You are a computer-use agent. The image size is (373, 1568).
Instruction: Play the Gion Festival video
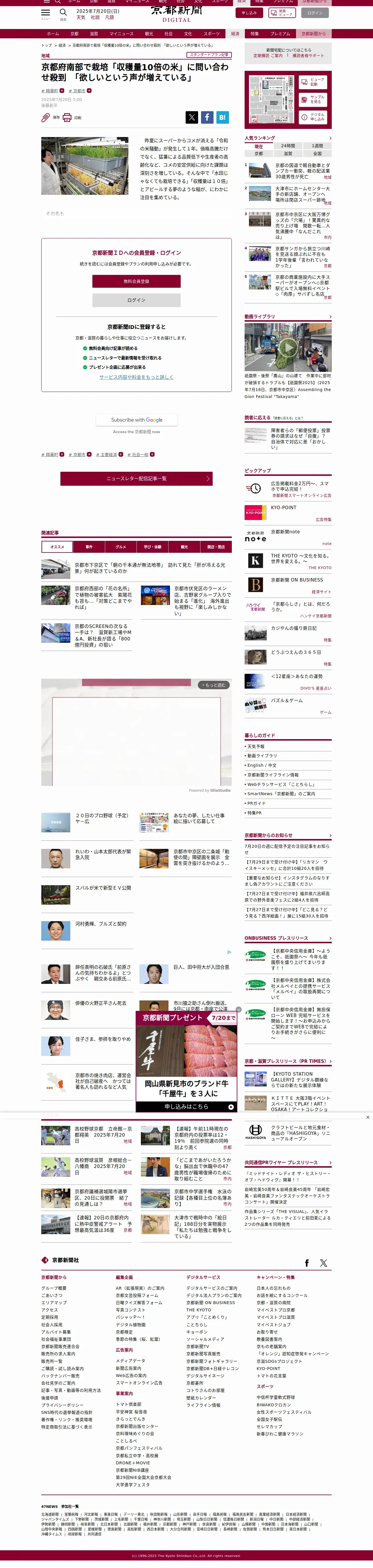point(288,347)
